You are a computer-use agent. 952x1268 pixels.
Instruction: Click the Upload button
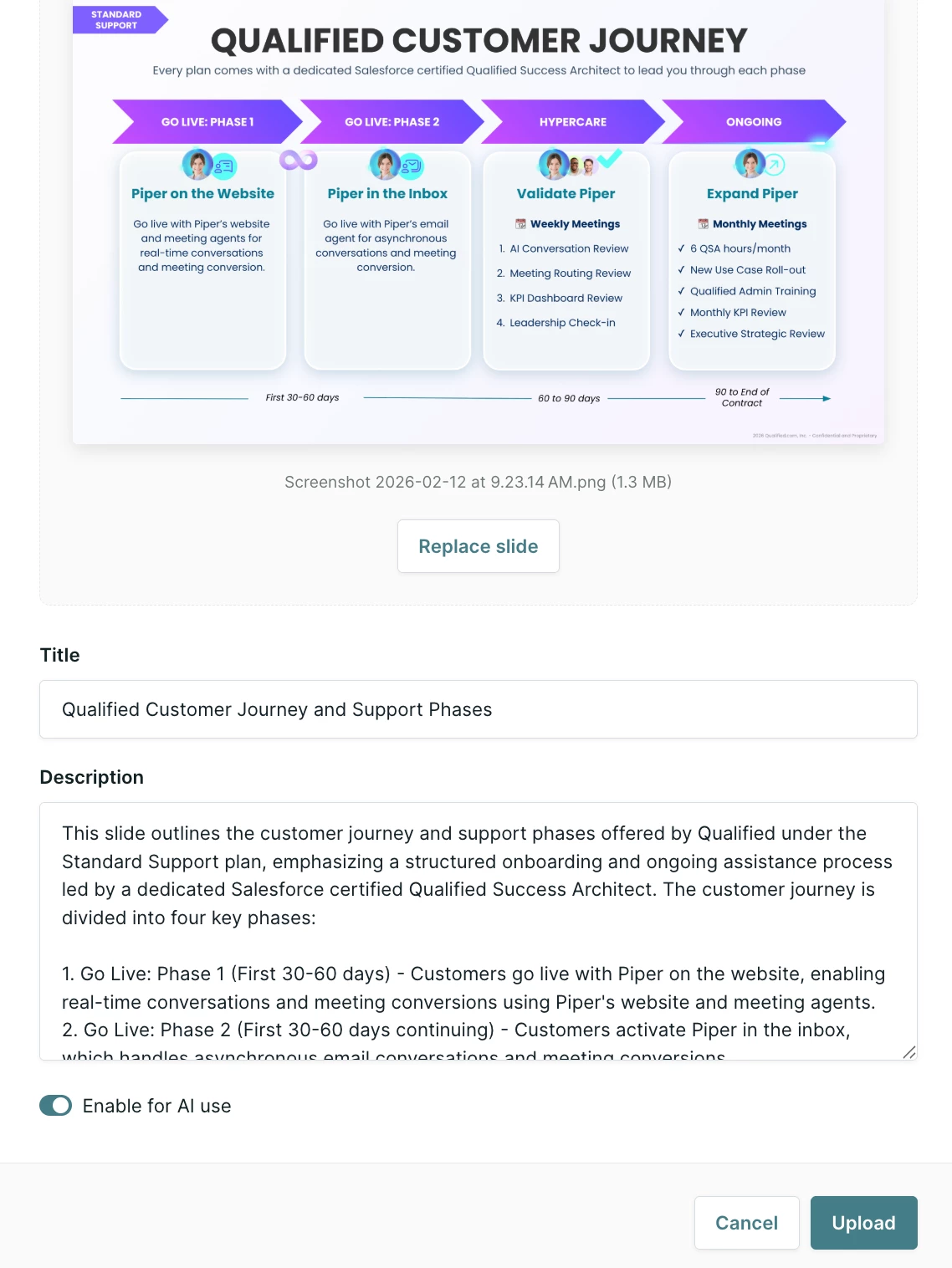pyautogui.click(x=863, y=1223)
